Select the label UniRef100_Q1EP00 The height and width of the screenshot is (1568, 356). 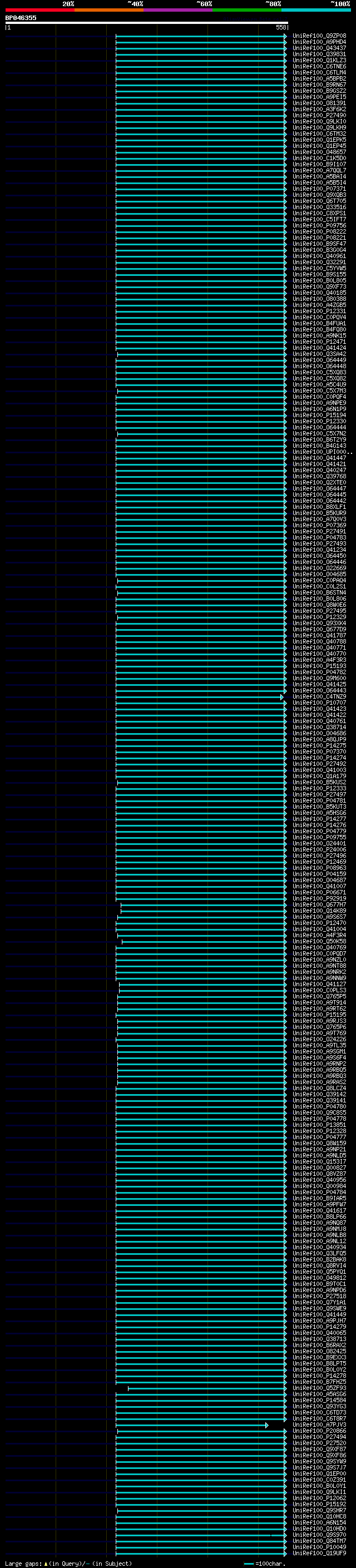pyautogui.click(x=319, y=1473)
